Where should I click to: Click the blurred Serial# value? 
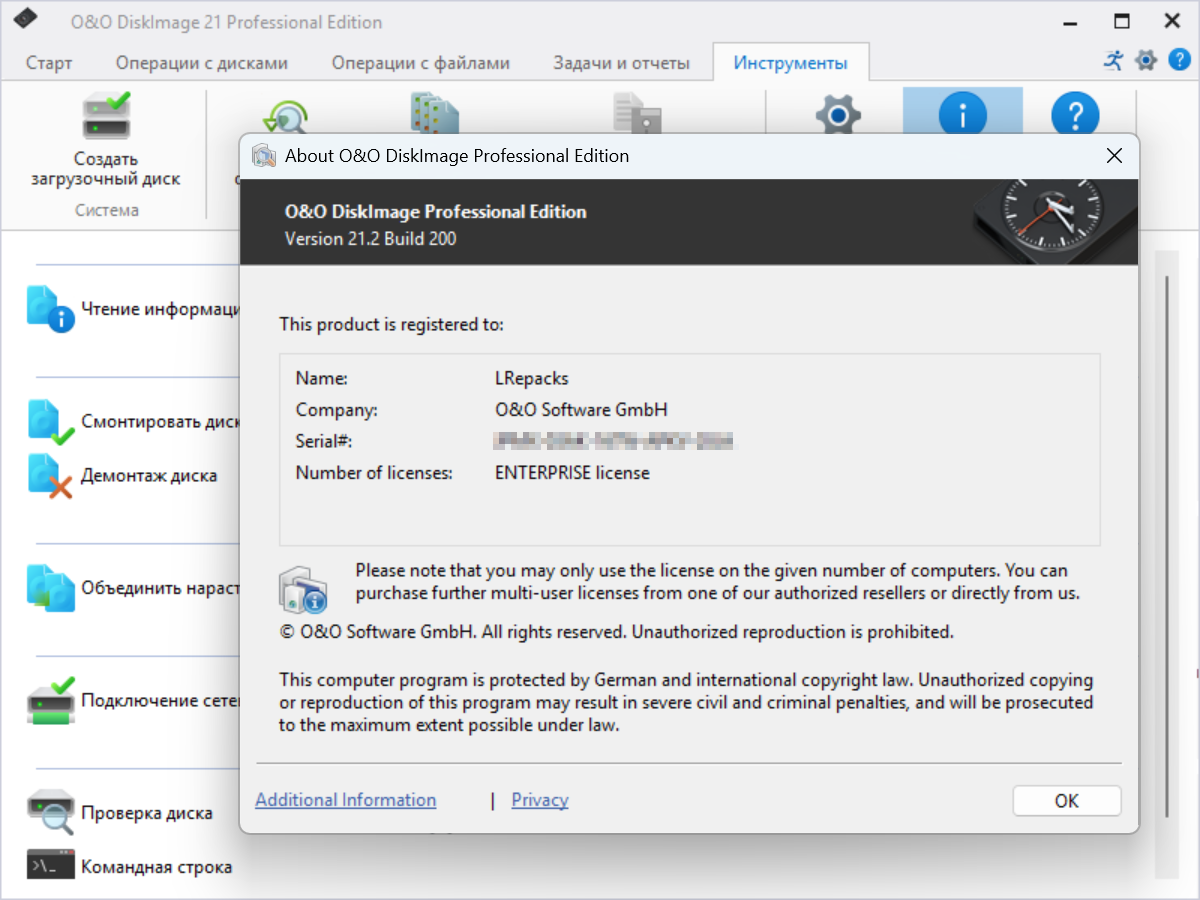(x=614, y=440)
